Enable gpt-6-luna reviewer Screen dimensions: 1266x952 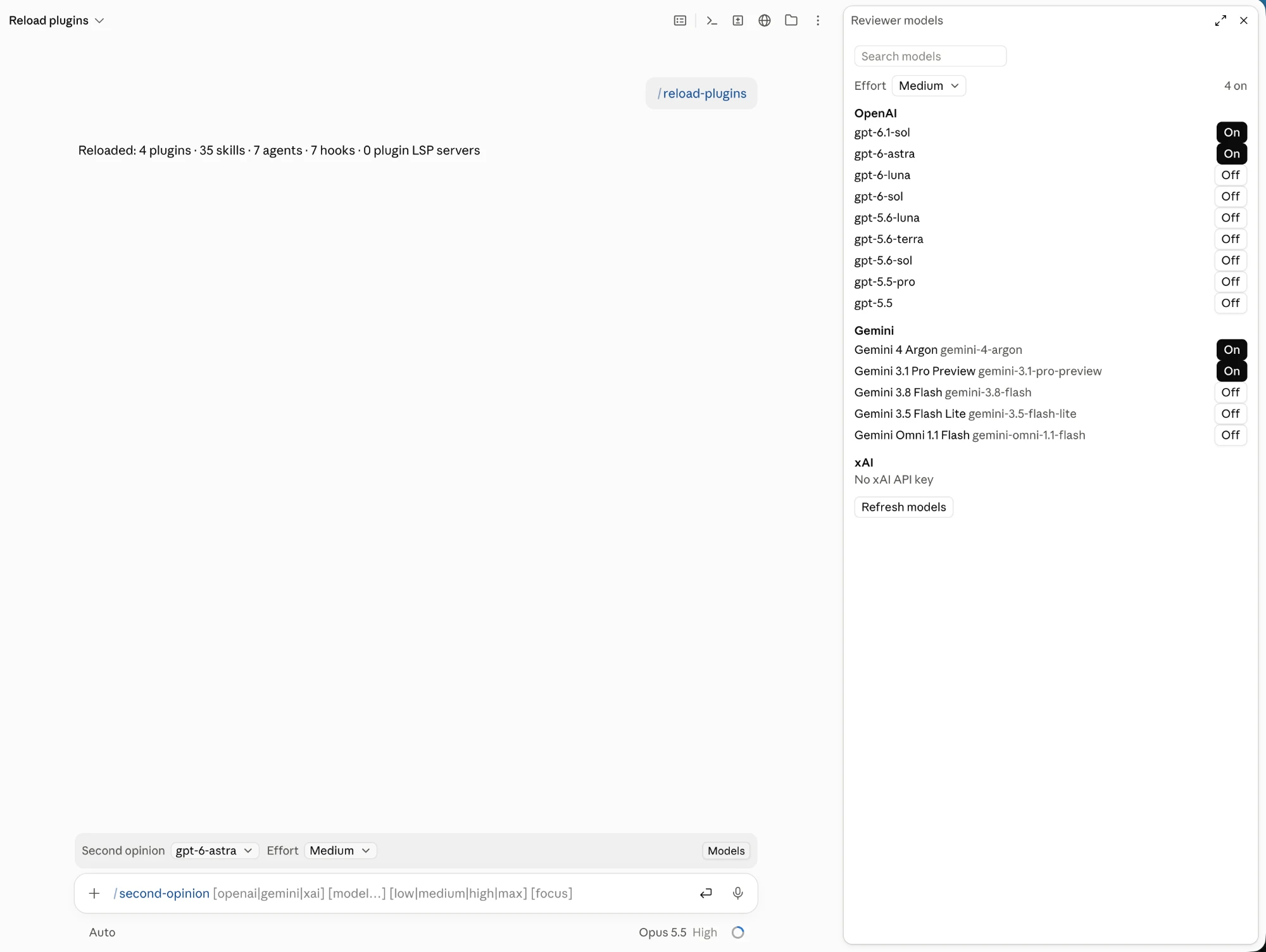point(1231,175)
